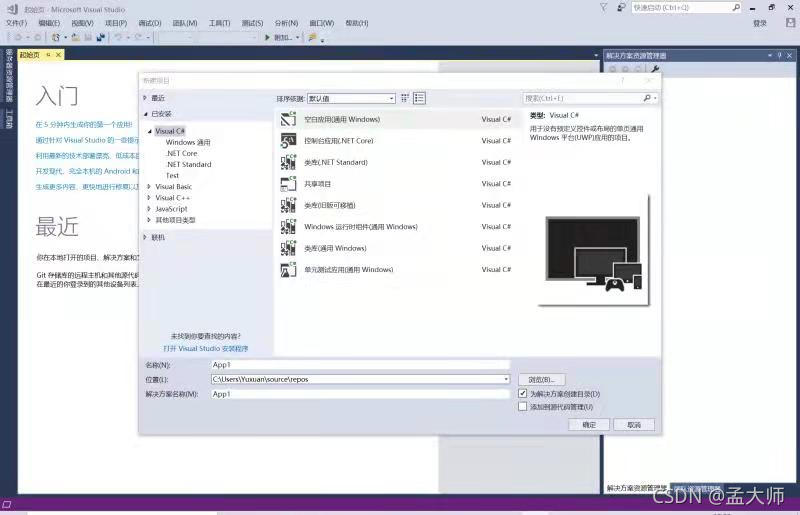Click the template search magnifier icon

[647, 98]
